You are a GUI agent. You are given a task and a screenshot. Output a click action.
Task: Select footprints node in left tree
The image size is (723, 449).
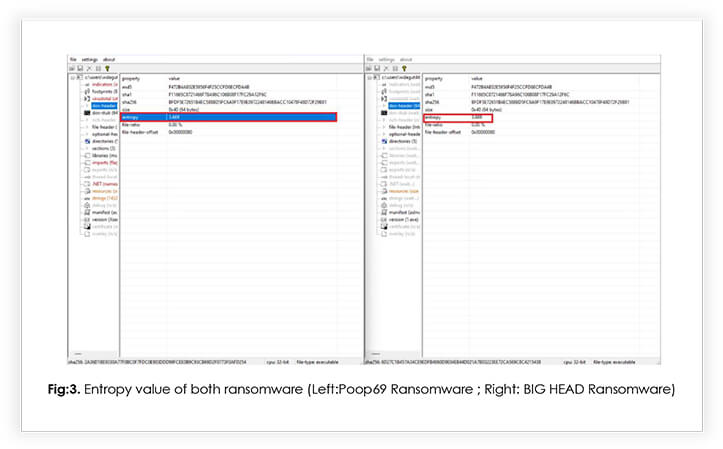pyautogui.click(x=105, y=91)
